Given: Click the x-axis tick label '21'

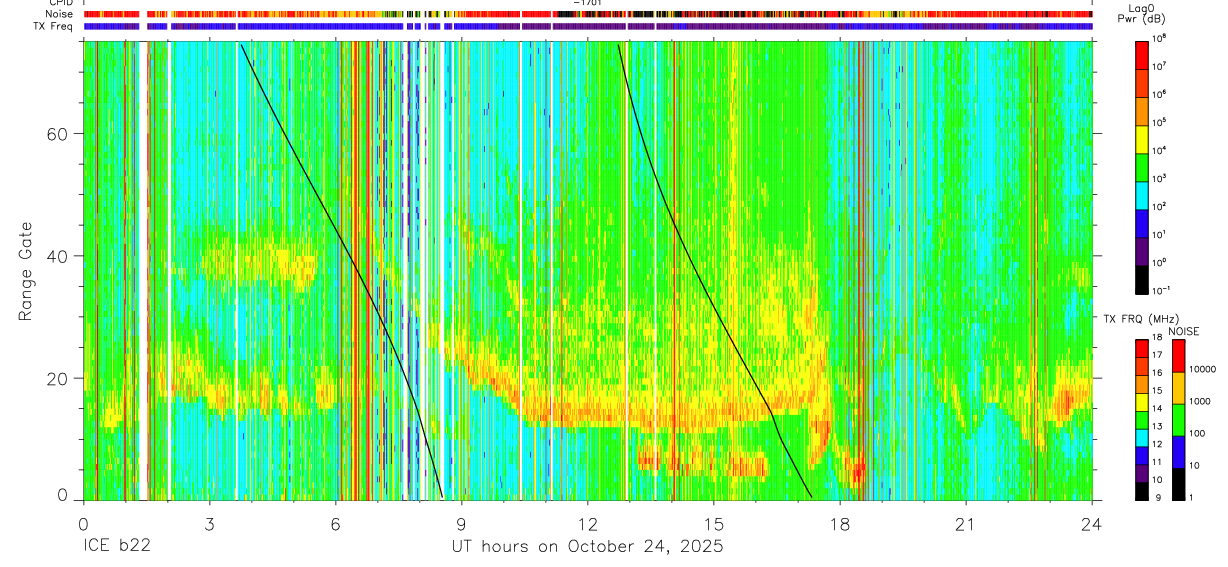Looking at the screenshot, I should click(966, 524).
